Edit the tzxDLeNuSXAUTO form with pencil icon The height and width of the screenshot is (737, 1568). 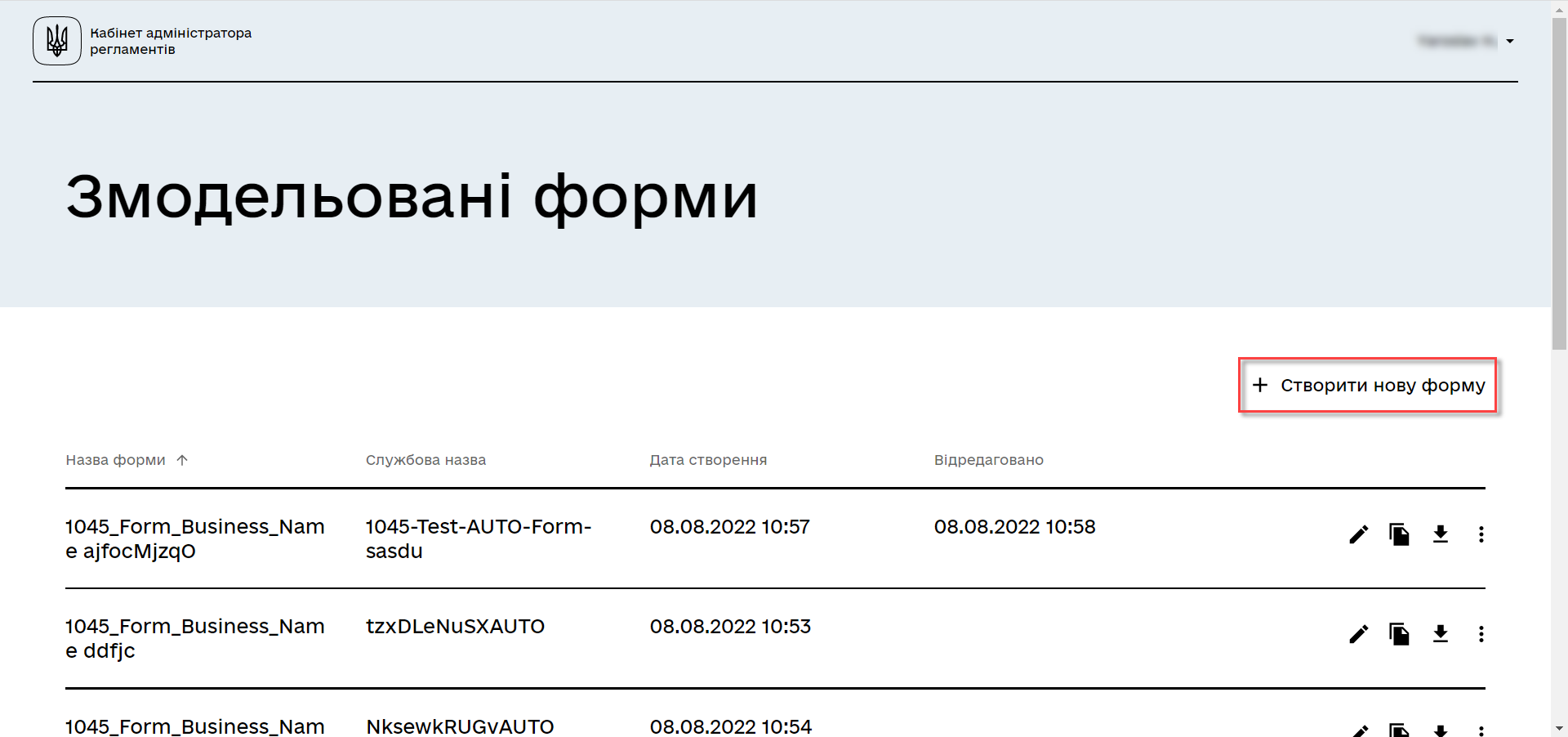[1358, 634]
